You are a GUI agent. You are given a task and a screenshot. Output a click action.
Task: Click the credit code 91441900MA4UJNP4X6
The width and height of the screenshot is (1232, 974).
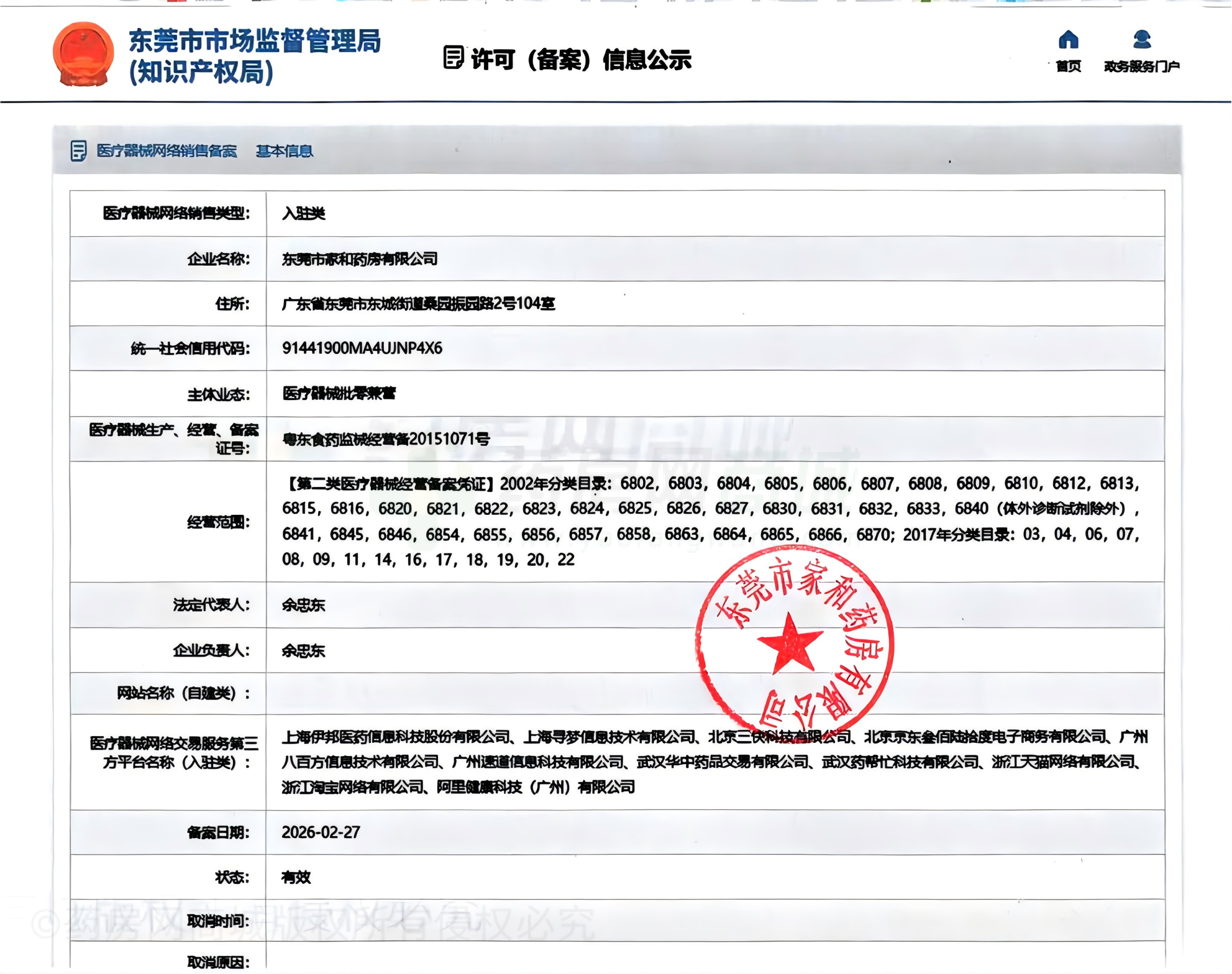[x=362, y=349]
